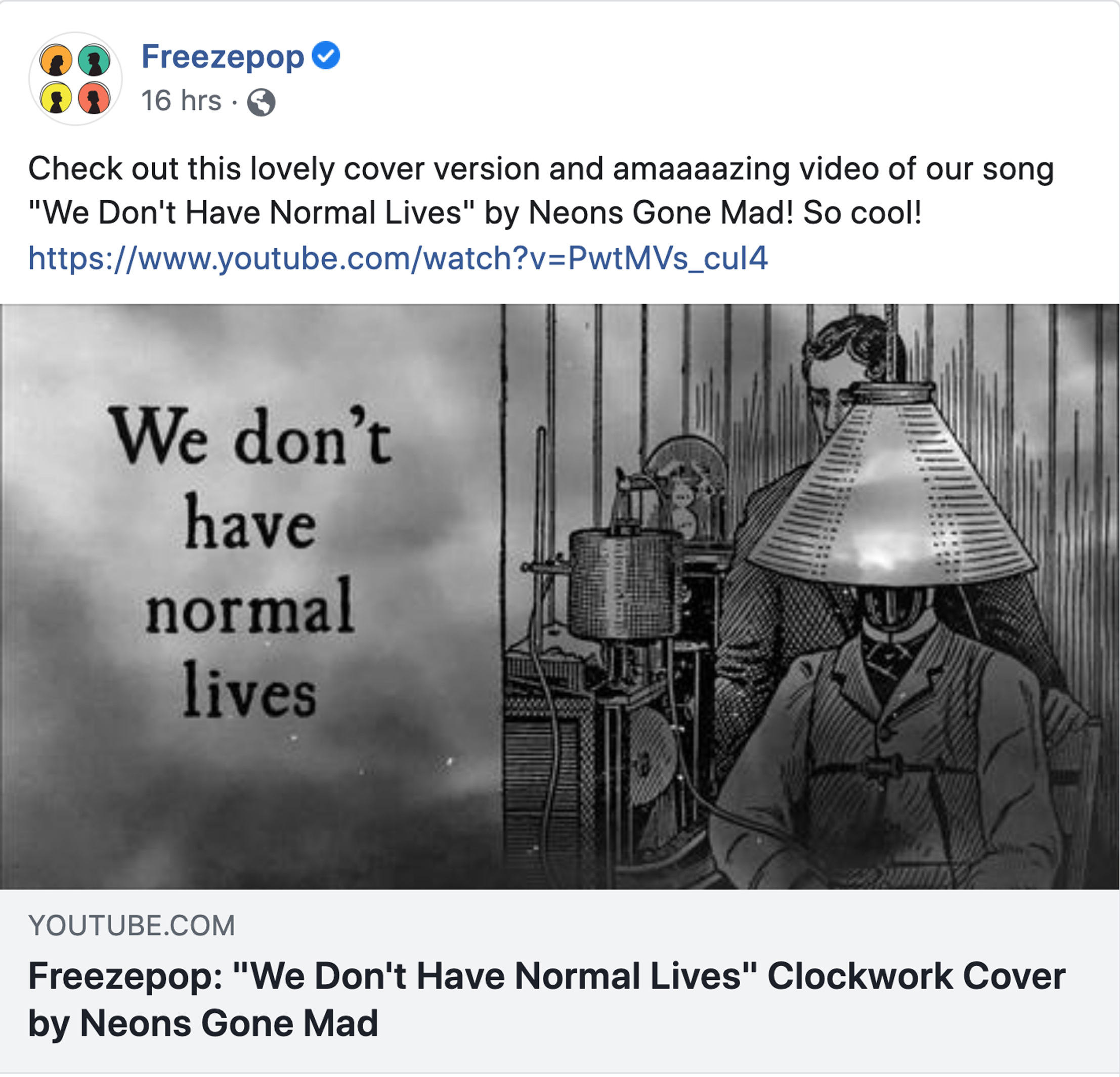The height and width of the screenshot is (1077, 1120).
Task: Open the globe public privacy icon
Action: pyautogui.click(x=261, y=103)
